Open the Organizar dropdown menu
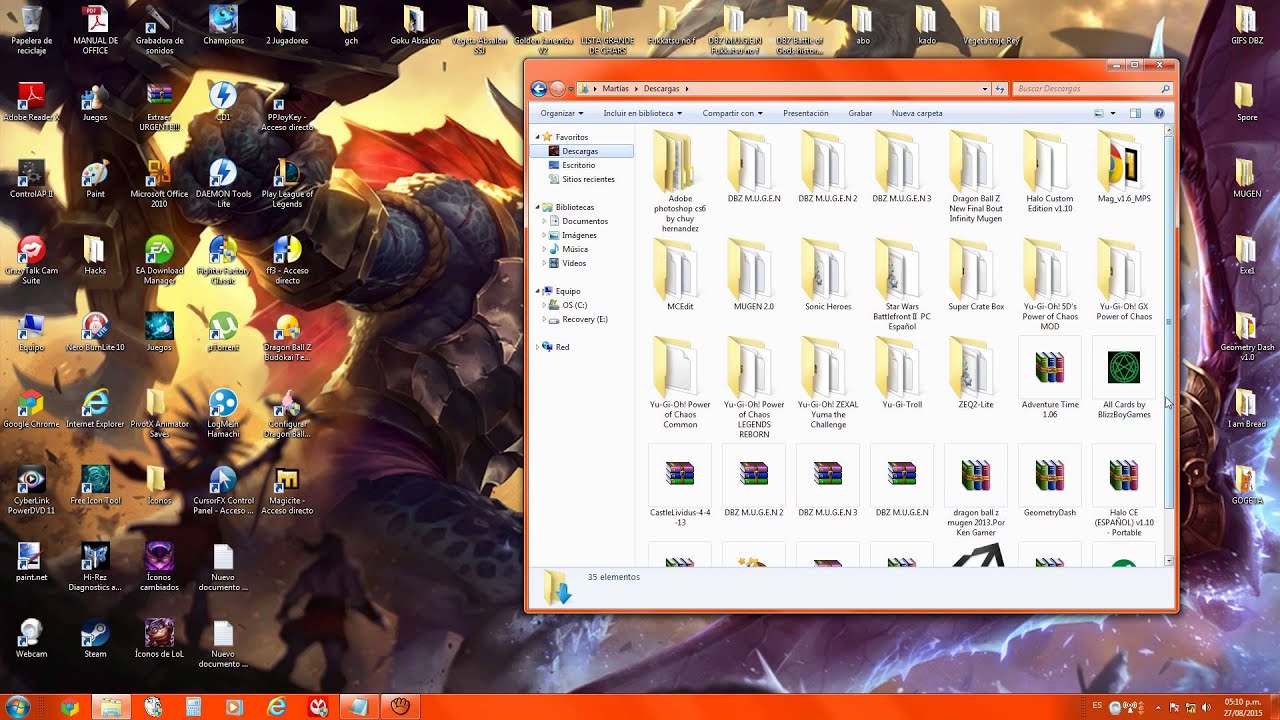Viewport: 1280px width, 720px height. pyautogui.click(x=561, y=113)
